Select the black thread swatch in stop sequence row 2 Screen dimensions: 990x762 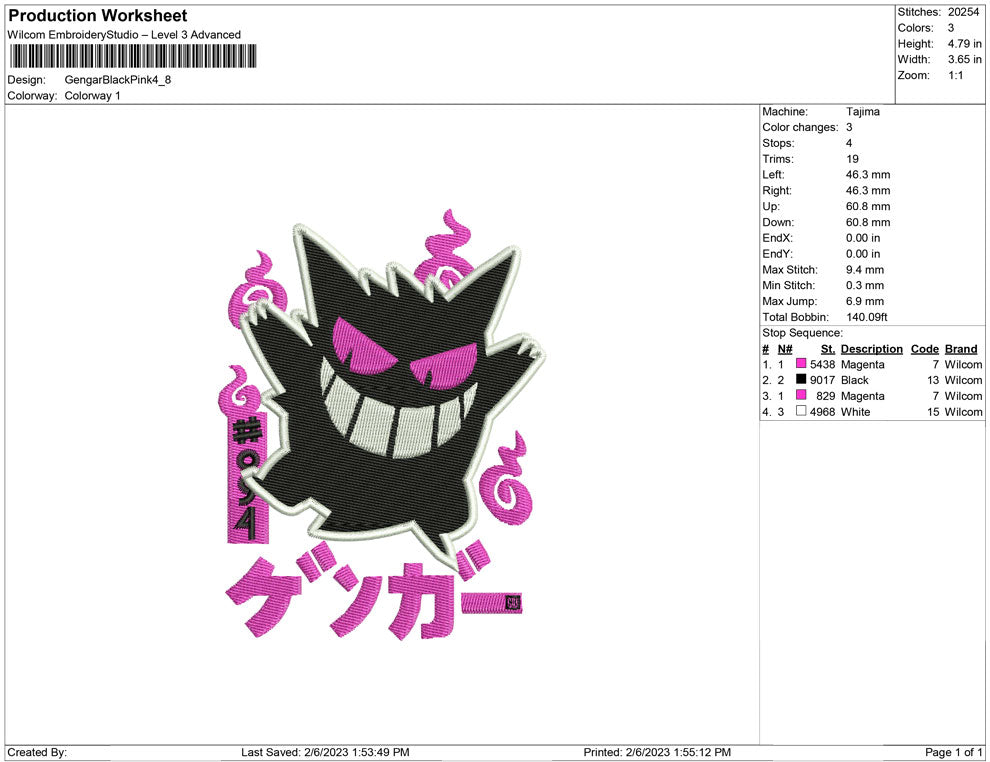tap(800, 380)
